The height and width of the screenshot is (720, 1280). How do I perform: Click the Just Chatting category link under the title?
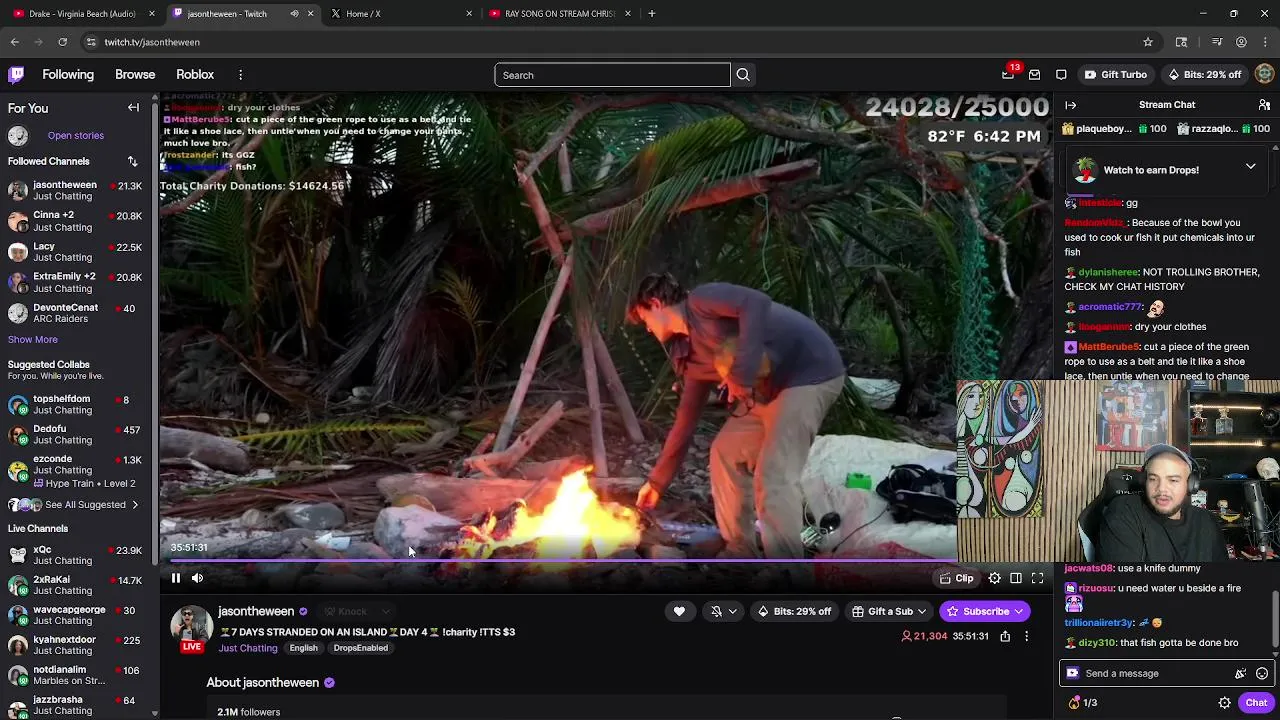pyautogui.click(x=248, y=648)
